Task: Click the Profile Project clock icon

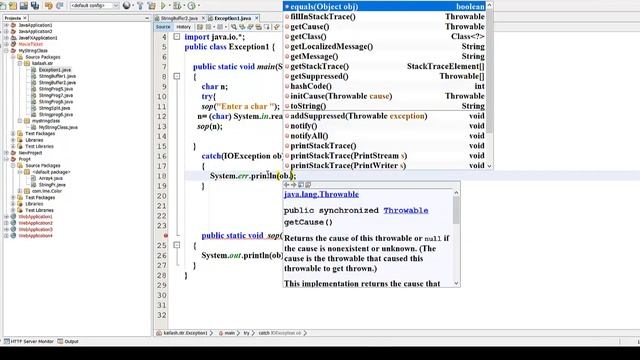Action: tap(191, 5)
